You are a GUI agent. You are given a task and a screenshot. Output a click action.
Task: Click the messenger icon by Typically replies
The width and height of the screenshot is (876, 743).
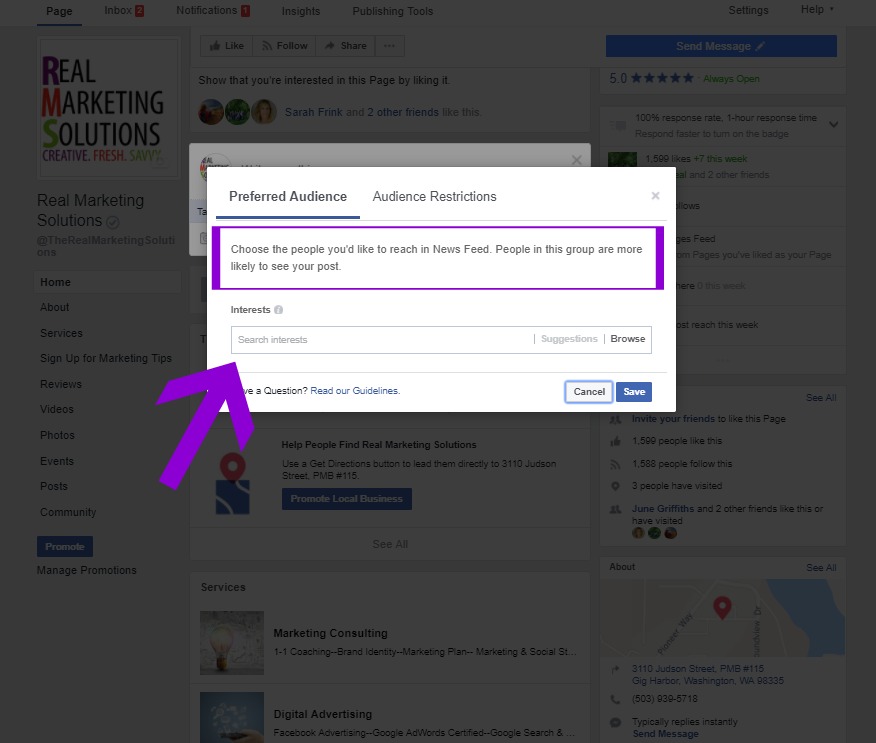(x=615, y=722)
